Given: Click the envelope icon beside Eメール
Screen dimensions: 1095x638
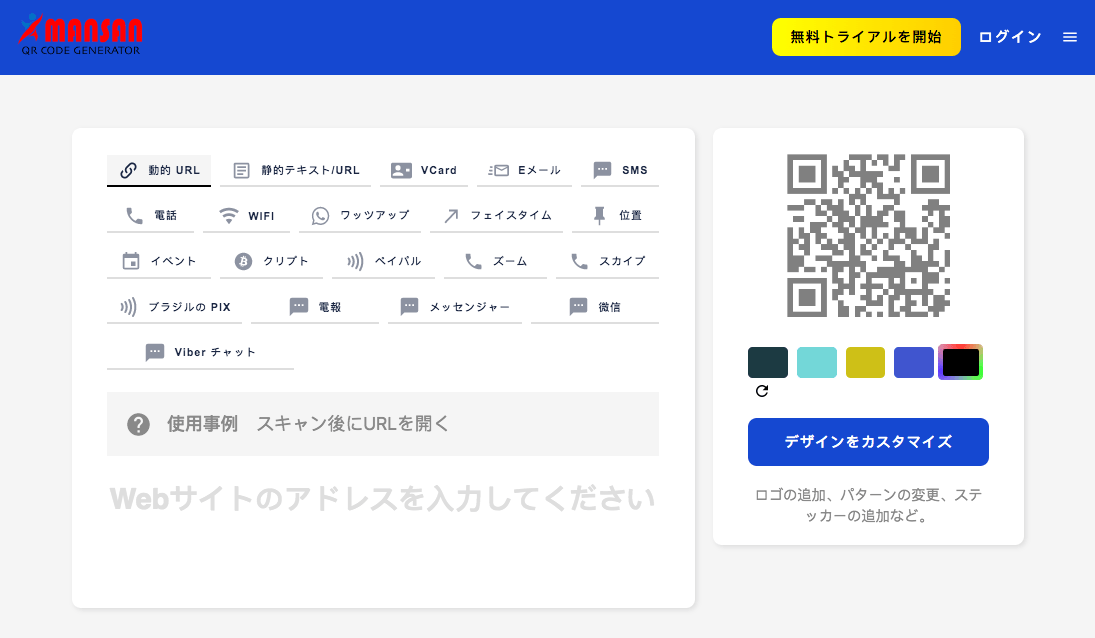Looking at the screenshot, I should tap(499, 170).
